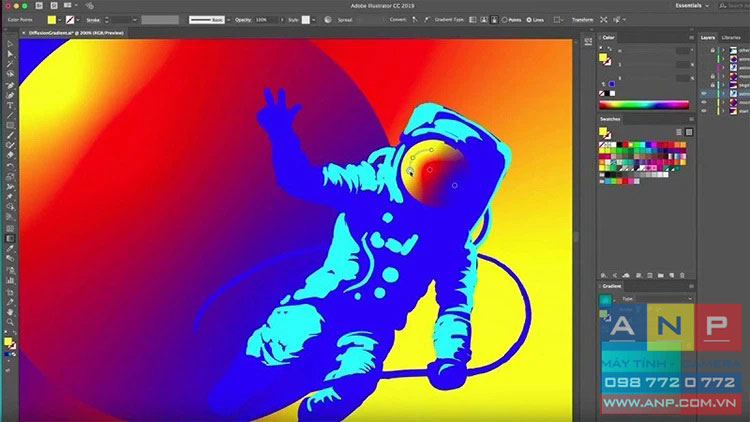Open the fill color dropdown arrow

(x=59, y=20)
